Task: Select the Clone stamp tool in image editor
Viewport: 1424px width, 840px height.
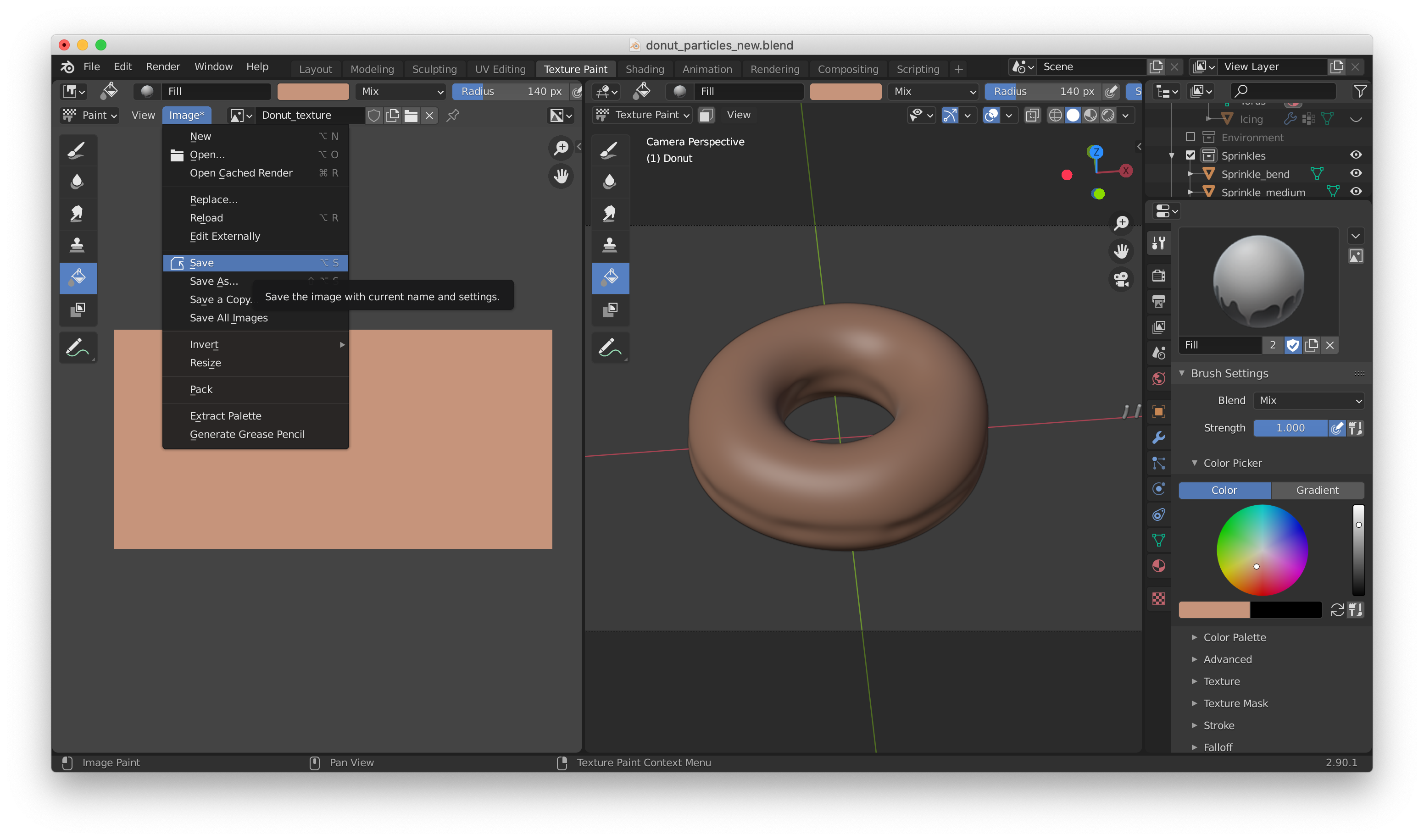Action: tap(78, 246)
